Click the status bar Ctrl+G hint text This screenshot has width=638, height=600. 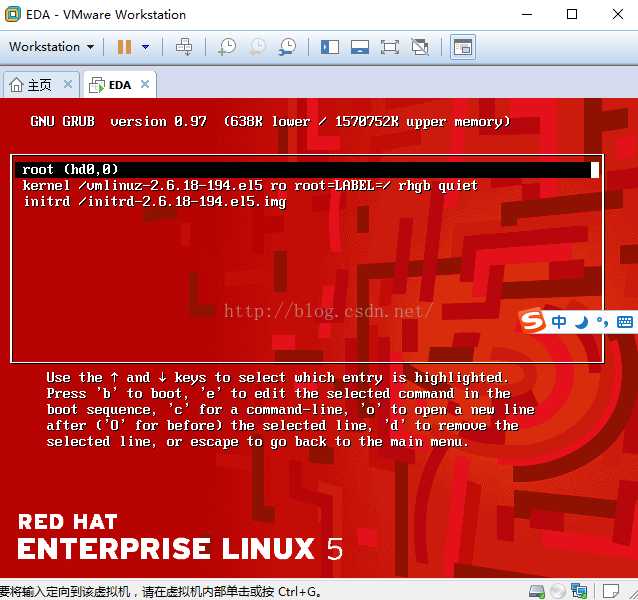click(160, 591)
